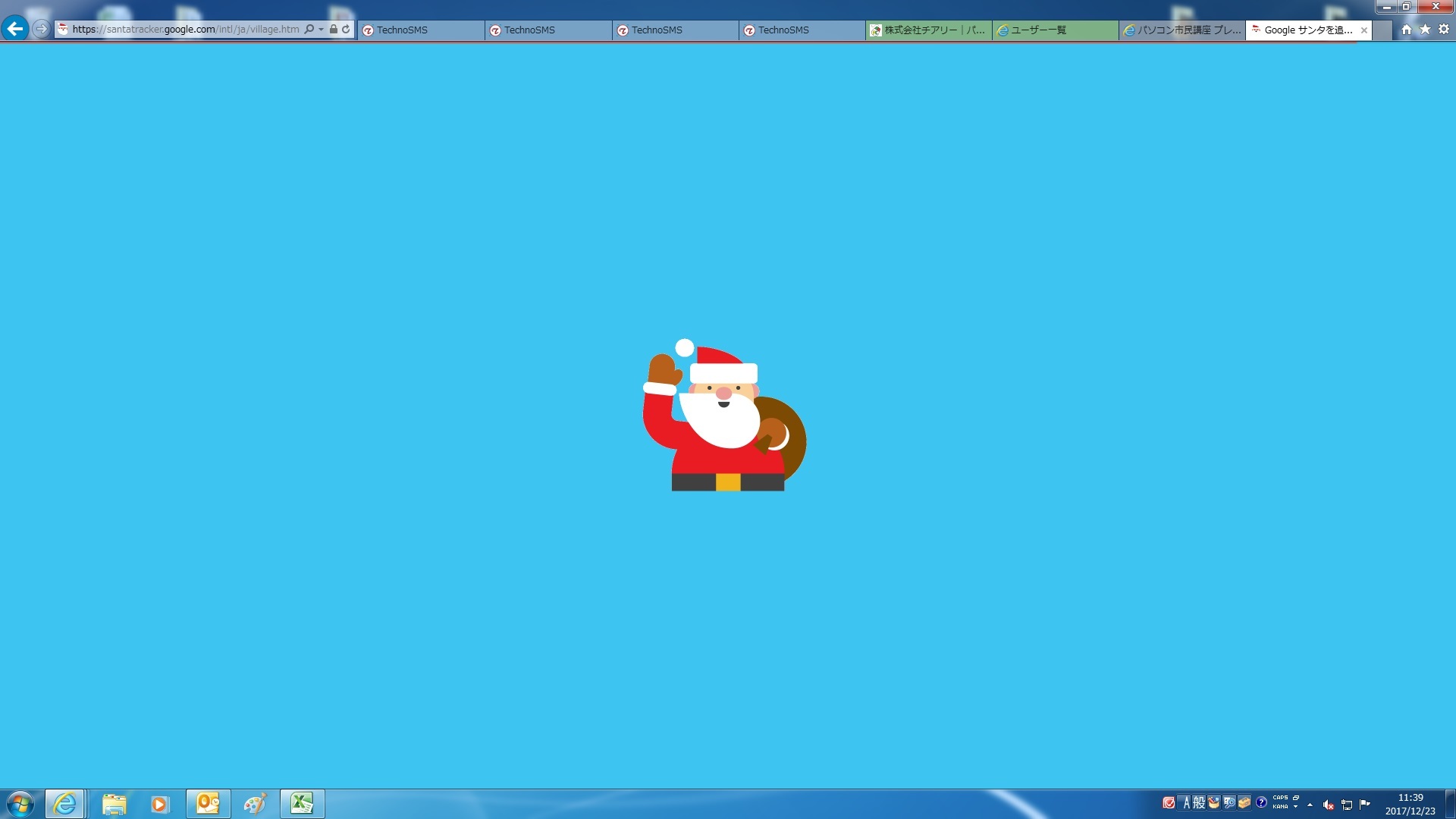Click the santatracker URL address field

186,29
